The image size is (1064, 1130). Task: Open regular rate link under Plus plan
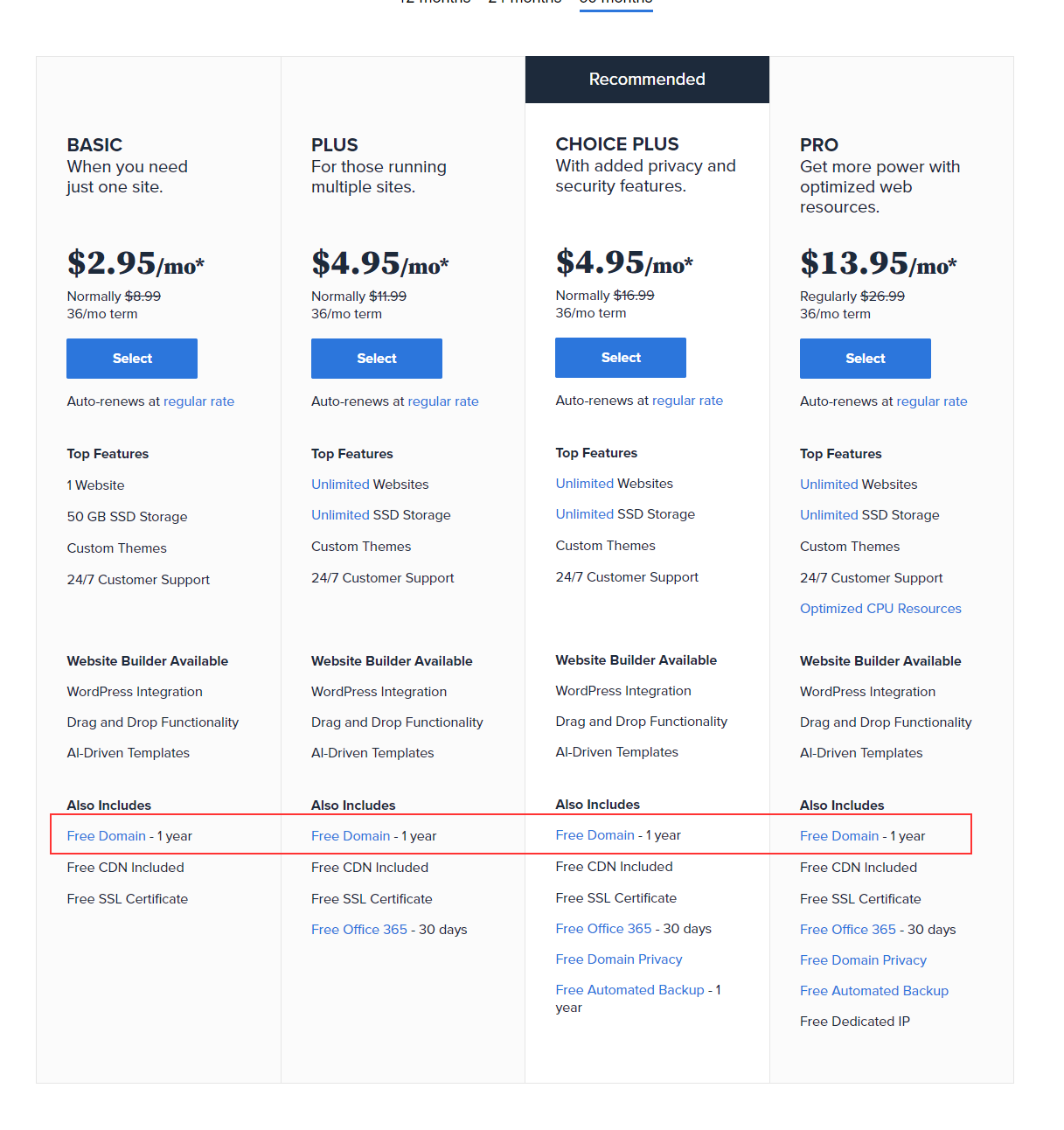click(443, 401)
